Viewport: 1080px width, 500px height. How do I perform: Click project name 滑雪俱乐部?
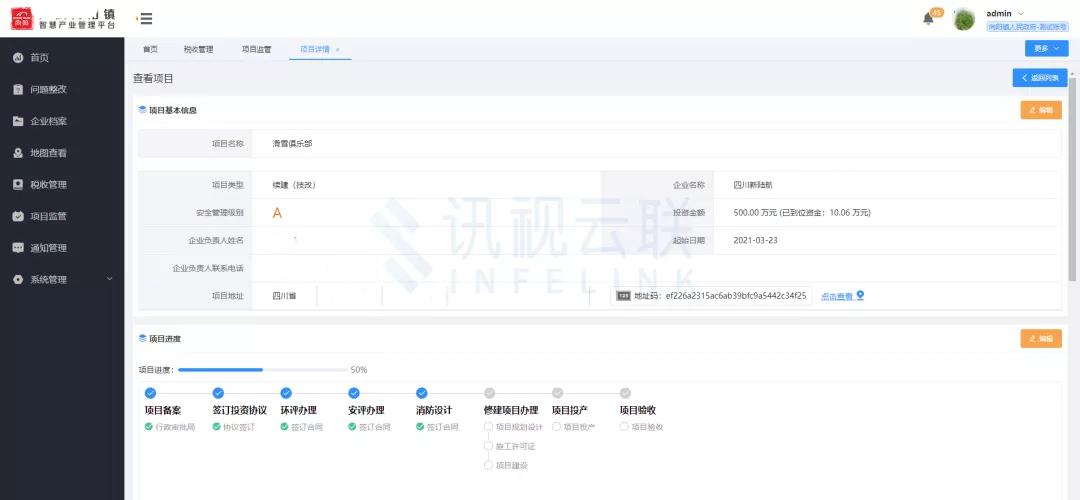coord(292,144)
